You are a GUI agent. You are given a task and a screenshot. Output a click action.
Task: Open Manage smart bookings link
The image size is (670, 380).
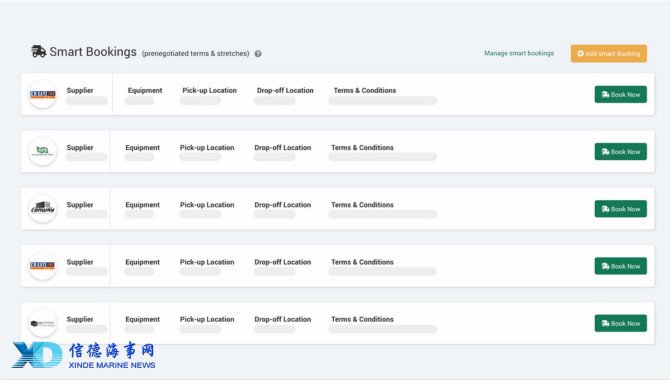tap(519, 53)
